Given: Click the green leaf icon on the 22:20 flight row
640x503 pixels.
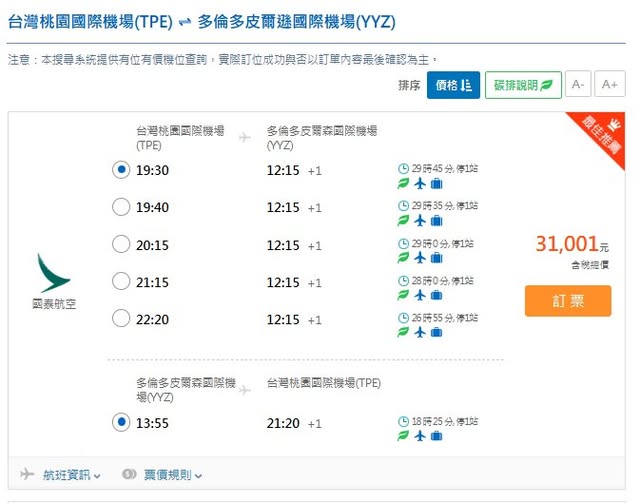Looking at the screenshot, I should click(403, 333).
